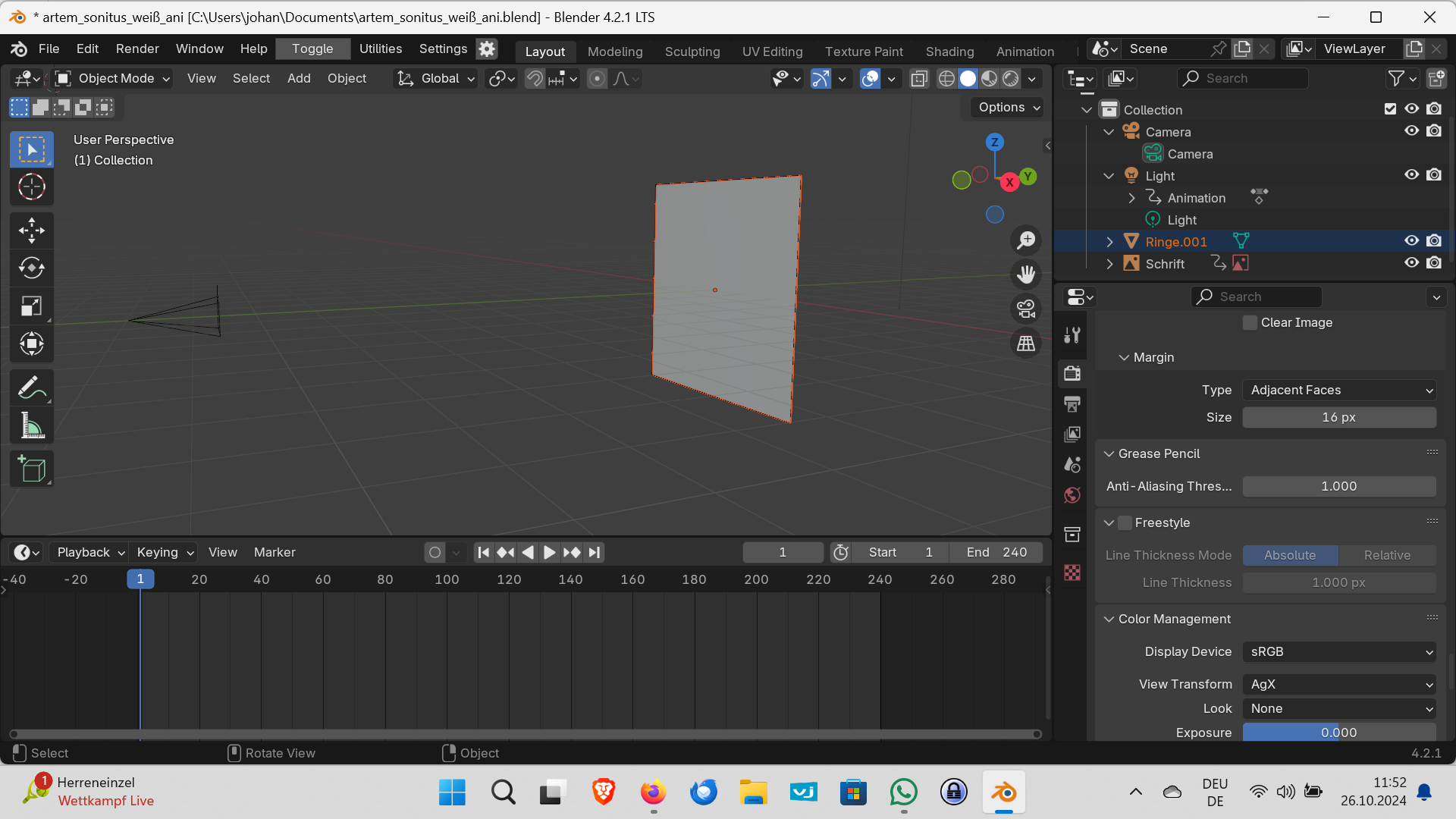Viewport: 1456px width, 819px height.
Task: Select Relative line thickness mode
Action: tap(1387, 555)
